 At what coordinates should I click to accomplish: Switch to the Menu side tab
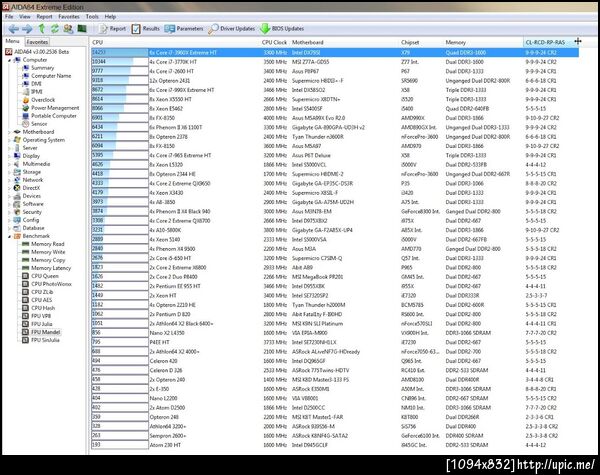click(13, 41)
